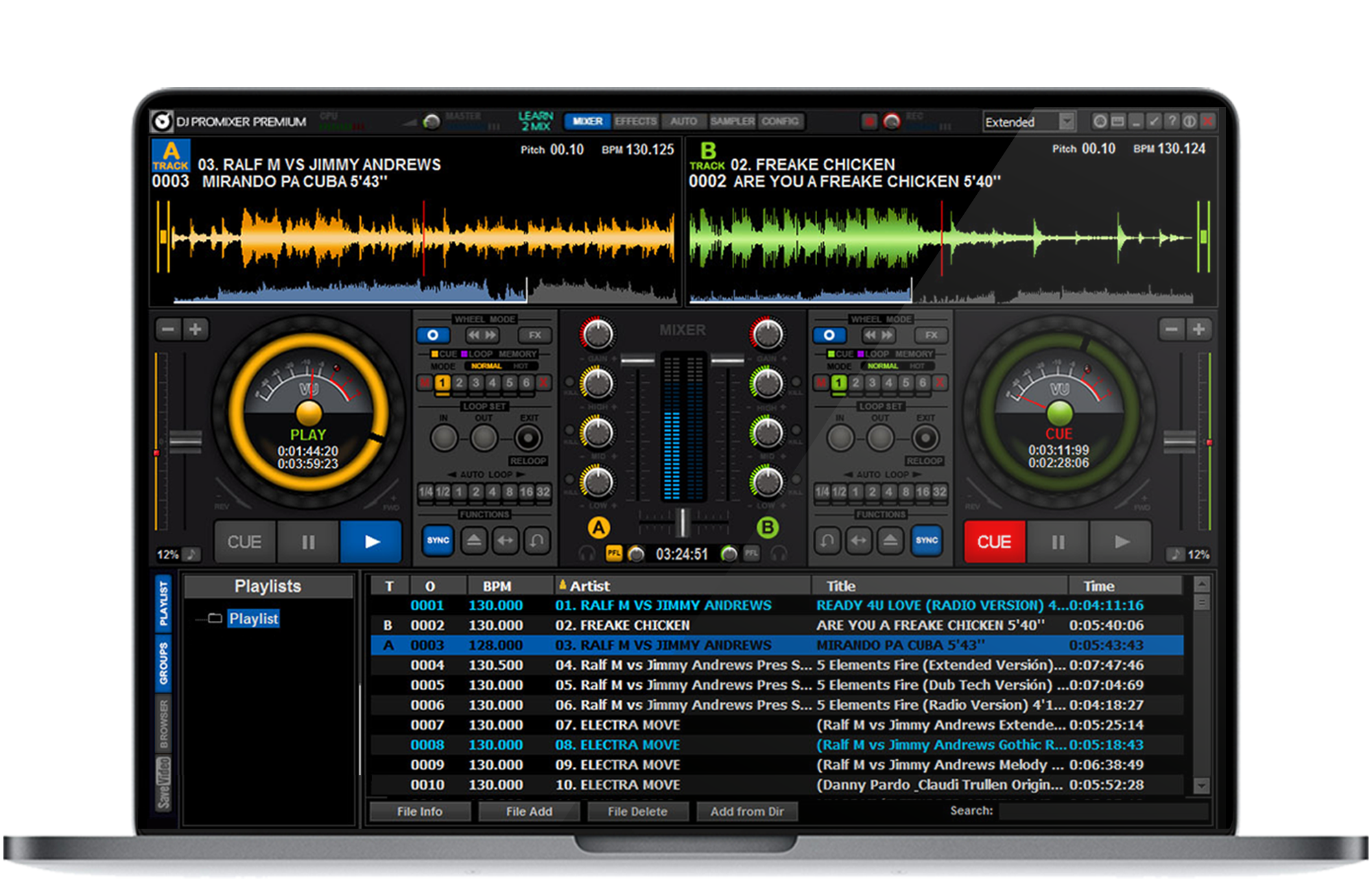
Task: Switch to the EFFECTS tab
Action: [x=636, y=121]
